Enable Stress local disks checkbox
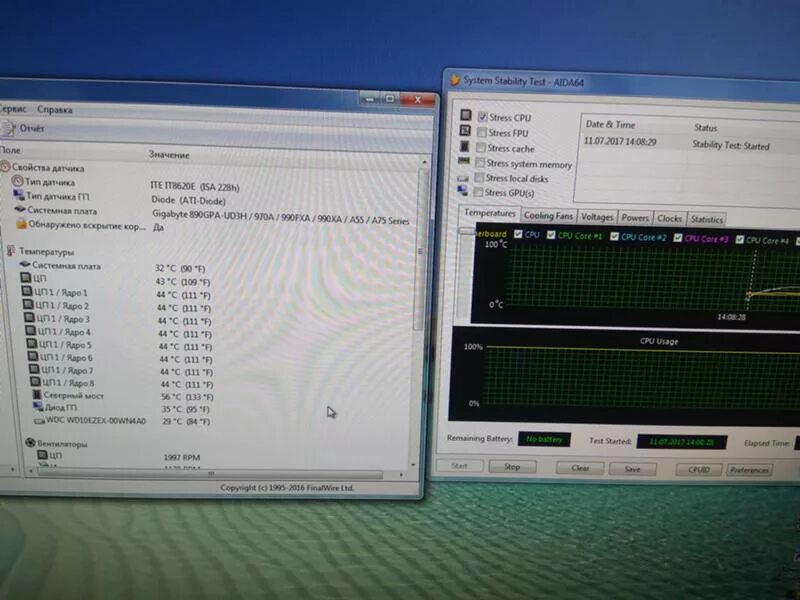Viewport: 800px width, 600px height. click(479, 178)
